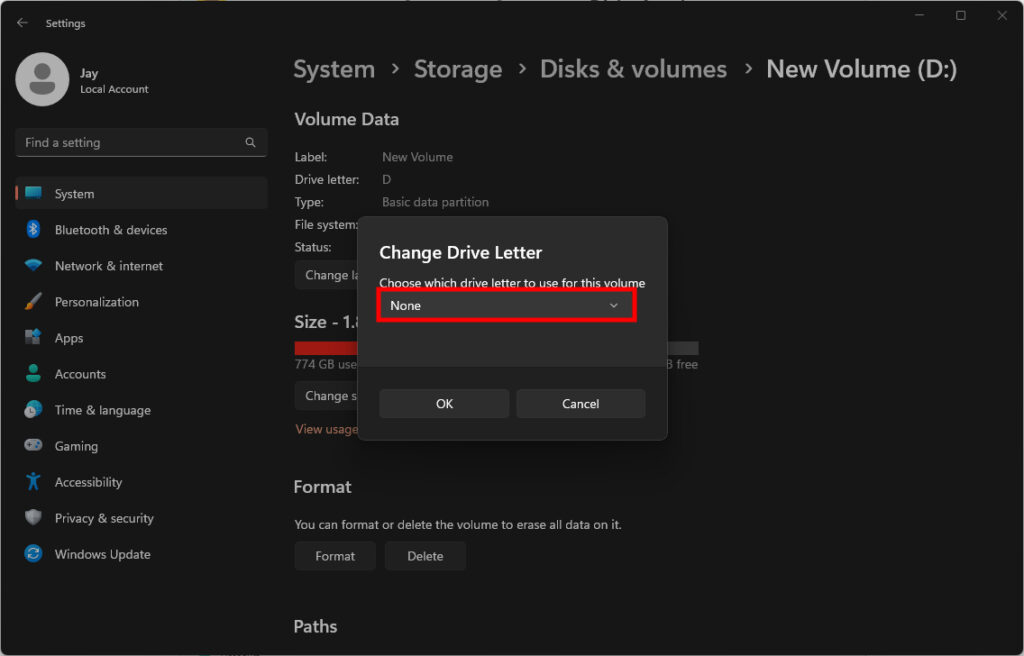
Task: Open Time & language settings
Action: 100,409
